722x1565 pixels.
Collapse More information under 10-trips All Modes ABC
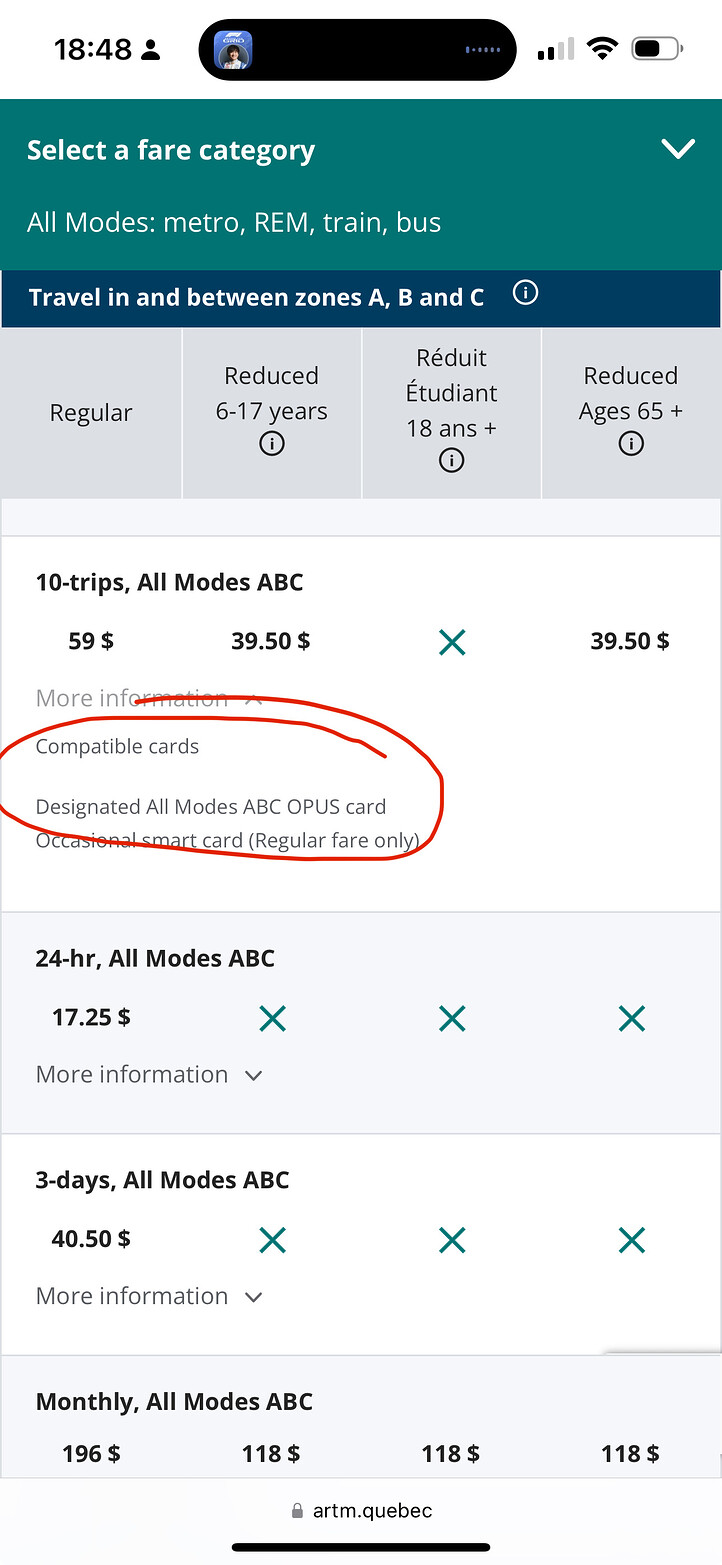pos(149,698)
